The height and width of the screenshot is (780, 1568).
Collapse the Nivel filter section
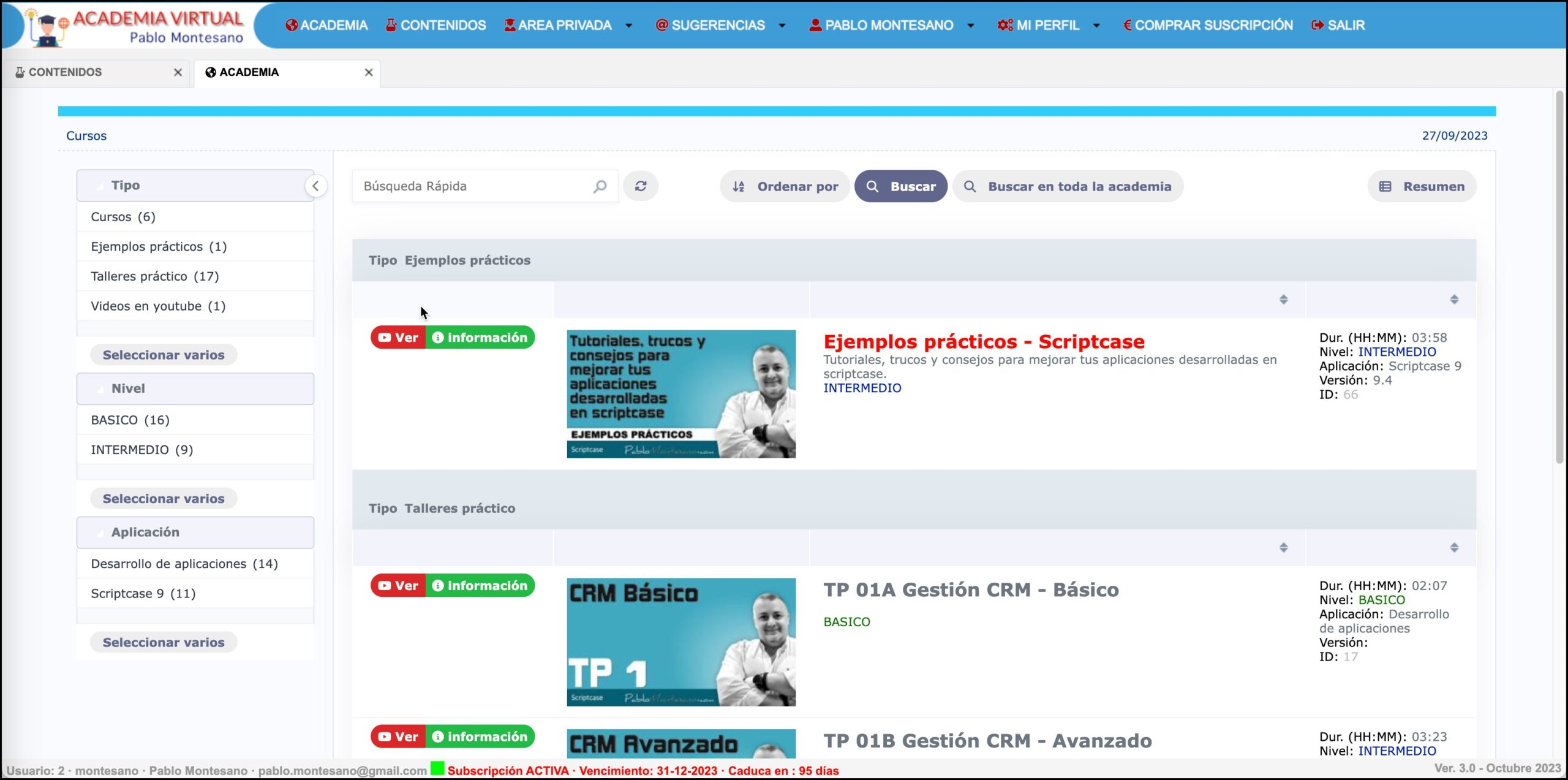[x=195, y=388]
